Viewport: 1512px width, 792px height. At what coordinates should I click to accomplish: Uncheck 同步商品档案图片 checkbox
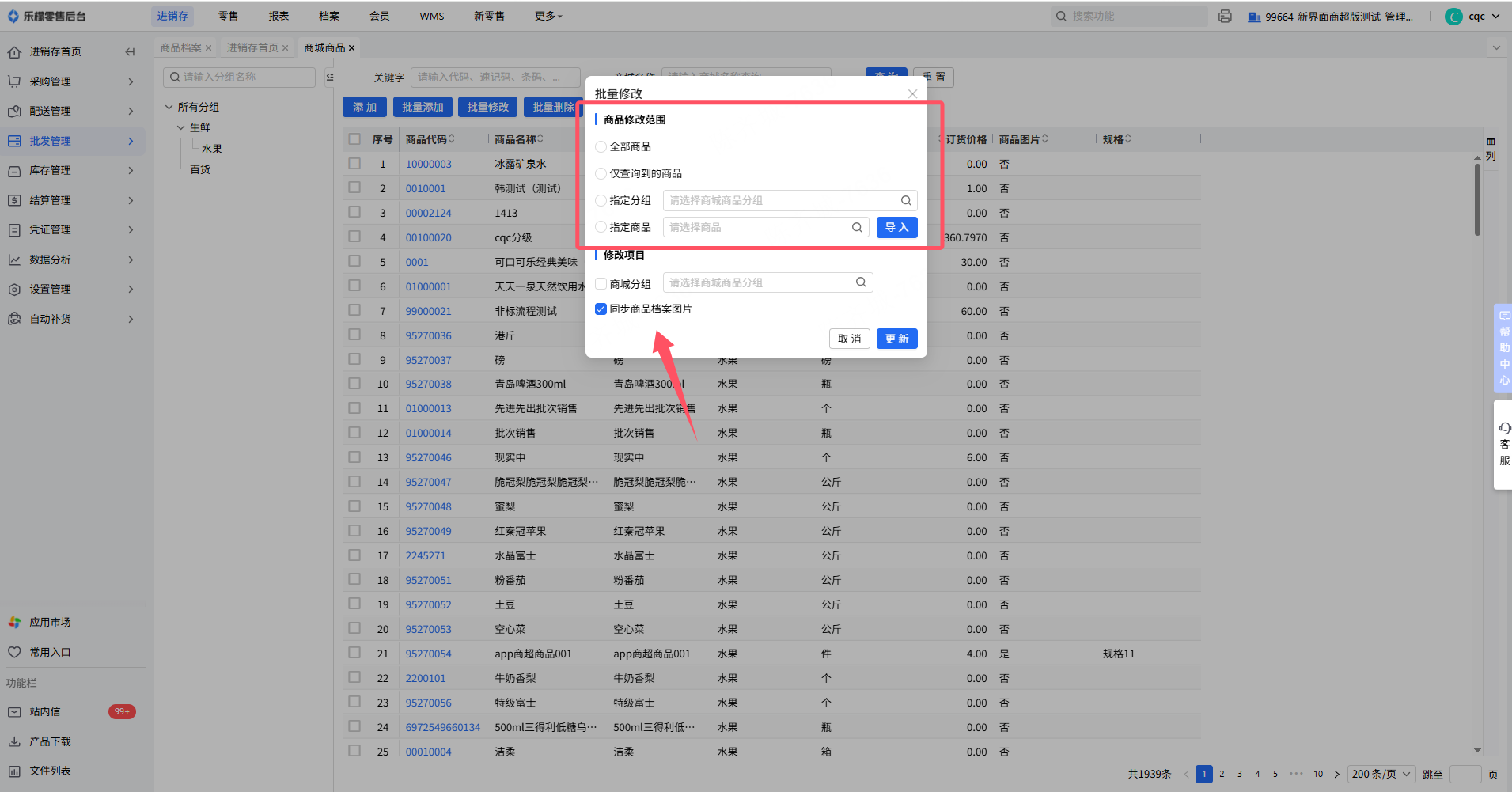(601, 309)
